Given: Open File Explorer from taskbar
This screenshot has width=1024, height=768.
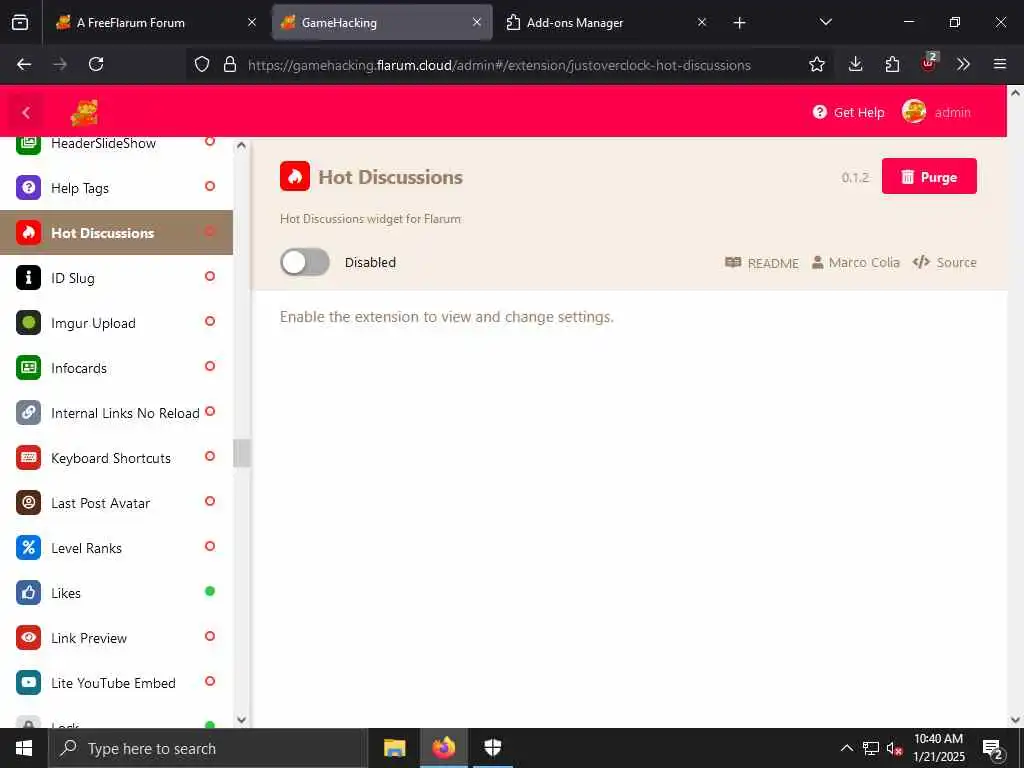Looking at the screenshot, I should click(394, 748).
